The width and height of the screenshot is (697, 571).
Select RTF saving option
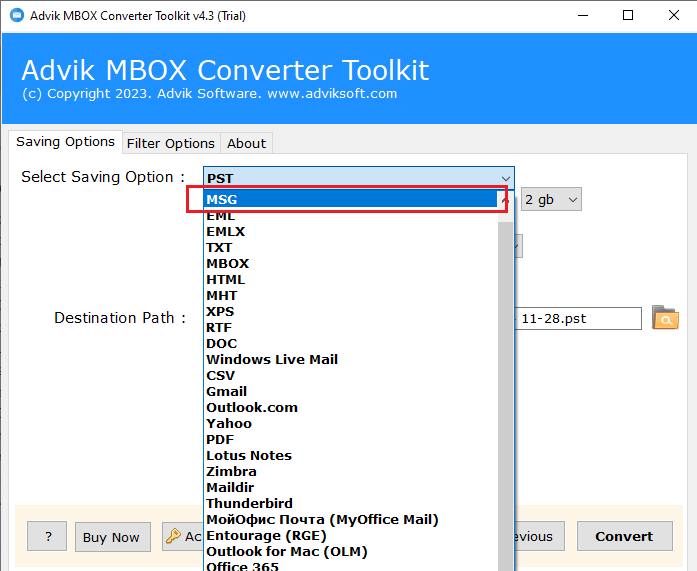pyautogui.click(x=350, y=327)
